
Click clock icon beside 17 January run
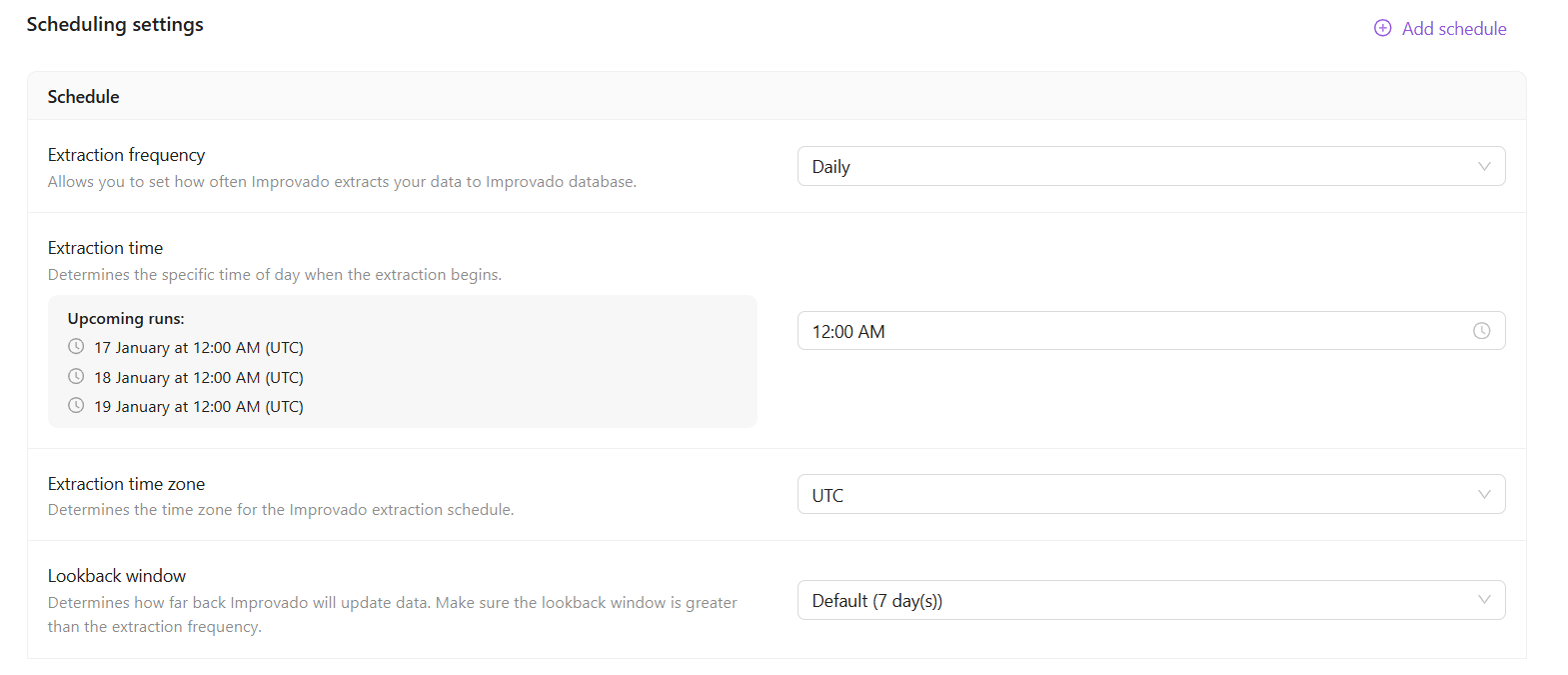[x=76, y=347]
